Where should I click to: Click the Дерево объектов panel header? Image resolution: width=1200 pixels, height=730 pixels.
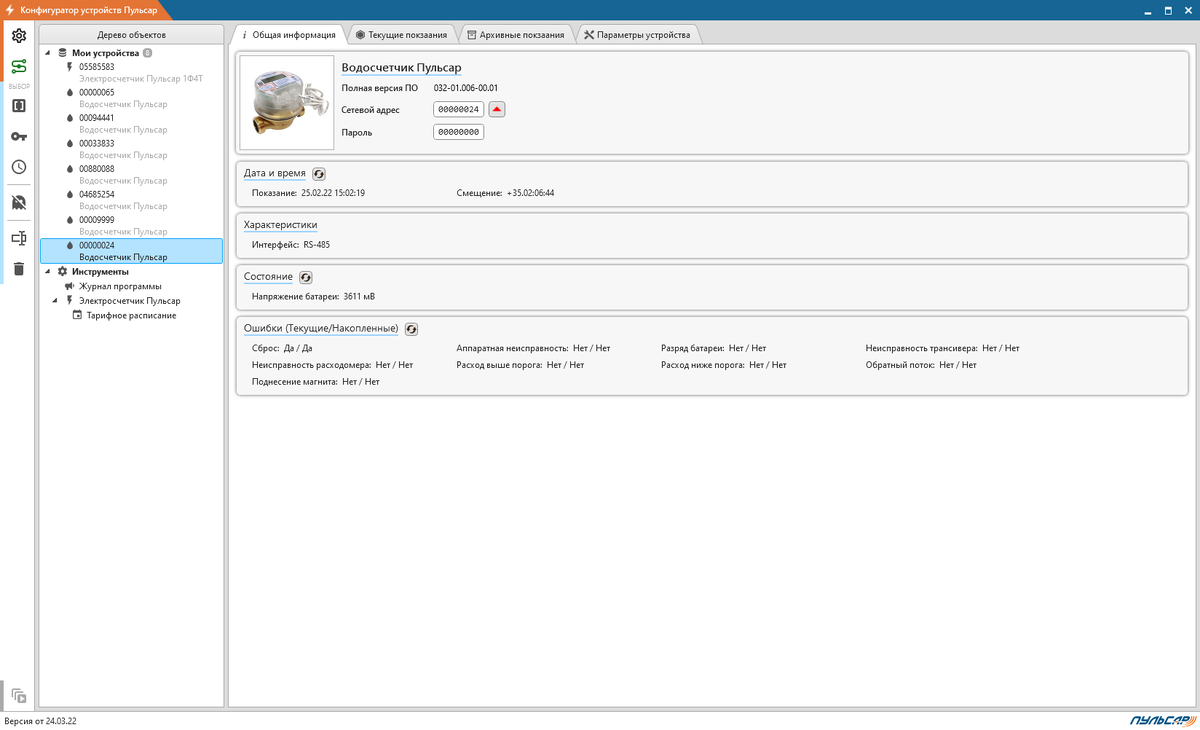click(131, 34)
